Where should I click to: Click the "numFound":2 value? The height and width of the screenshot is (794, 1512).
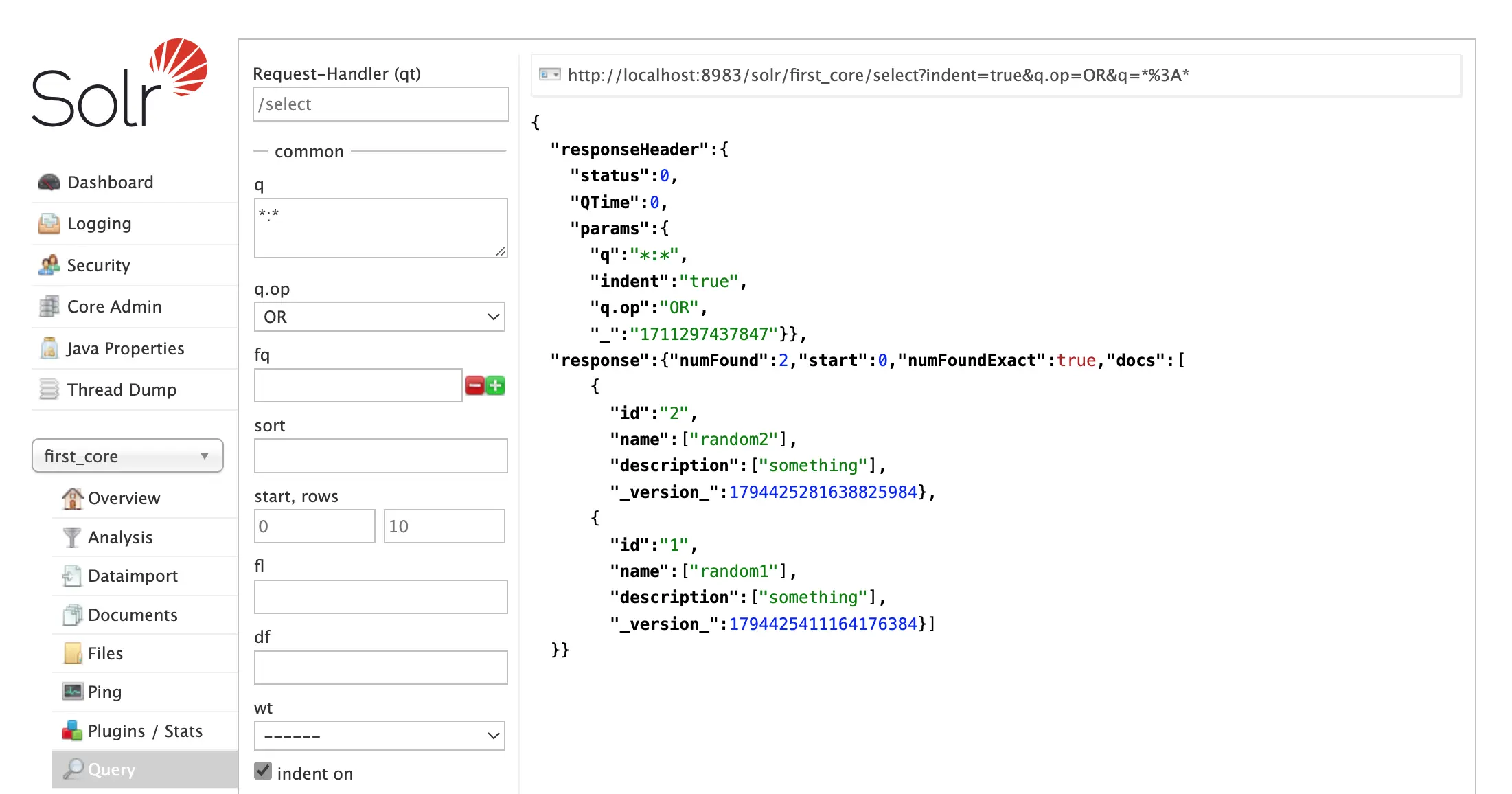pyautogui.click(x=783, y=361)
